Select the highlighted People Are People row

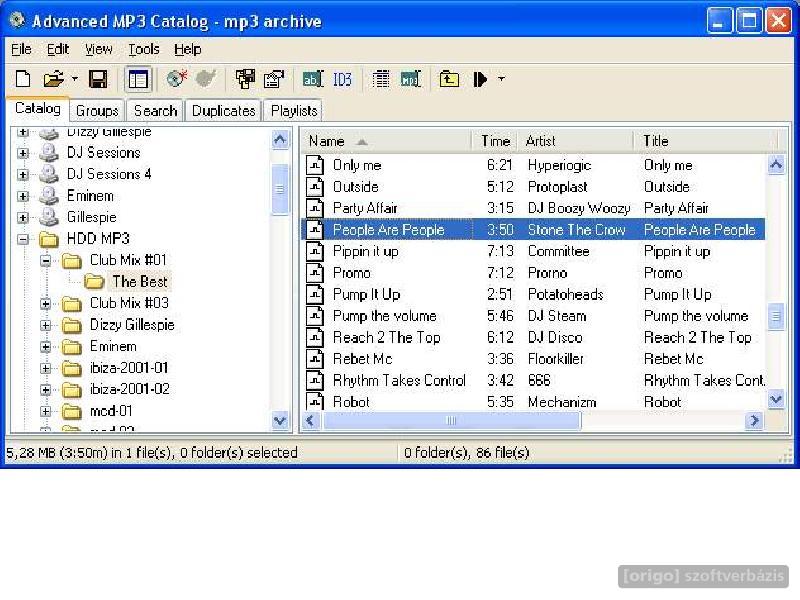pos(533,230)
